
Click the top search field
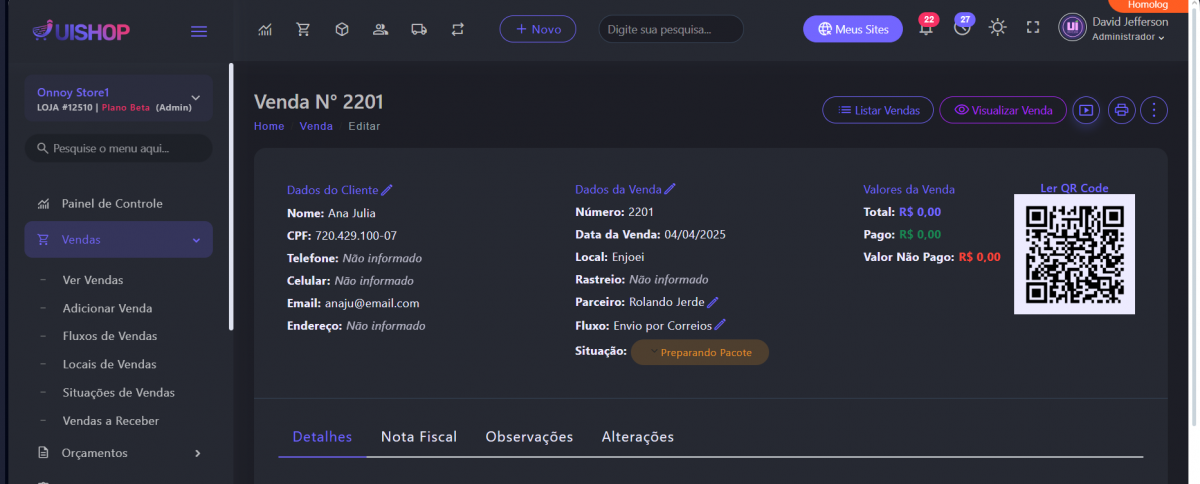pyautogui.click(x=670, y=29)
